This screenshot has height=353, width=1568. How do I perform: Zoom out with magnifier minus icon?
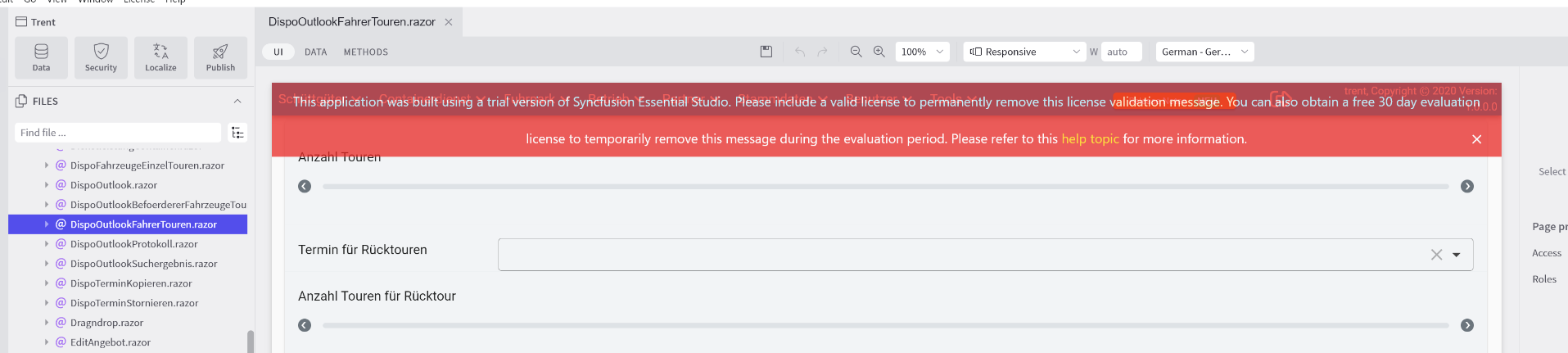click(856, 52)
